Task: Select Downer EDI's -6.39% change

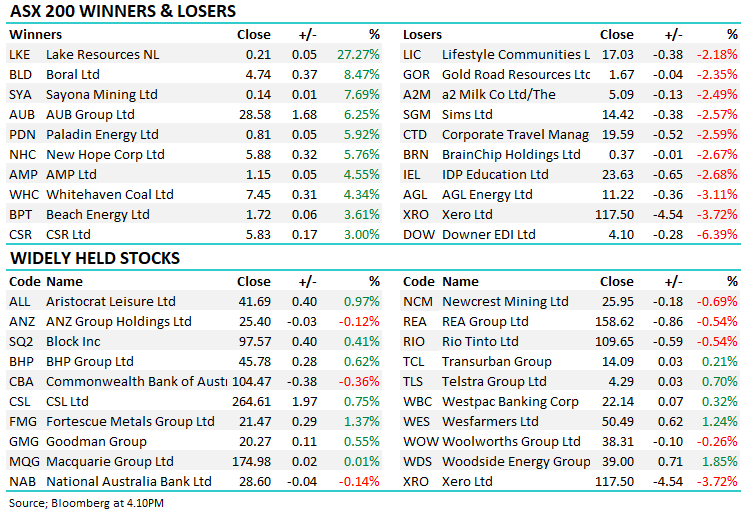Action: tap(719, 235)
